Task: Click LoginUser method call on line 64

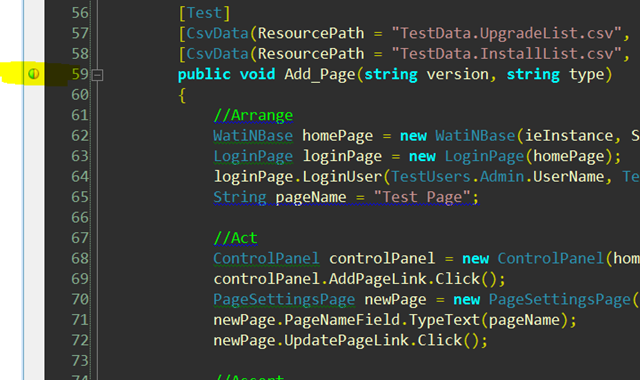Action: click(342, 177)
